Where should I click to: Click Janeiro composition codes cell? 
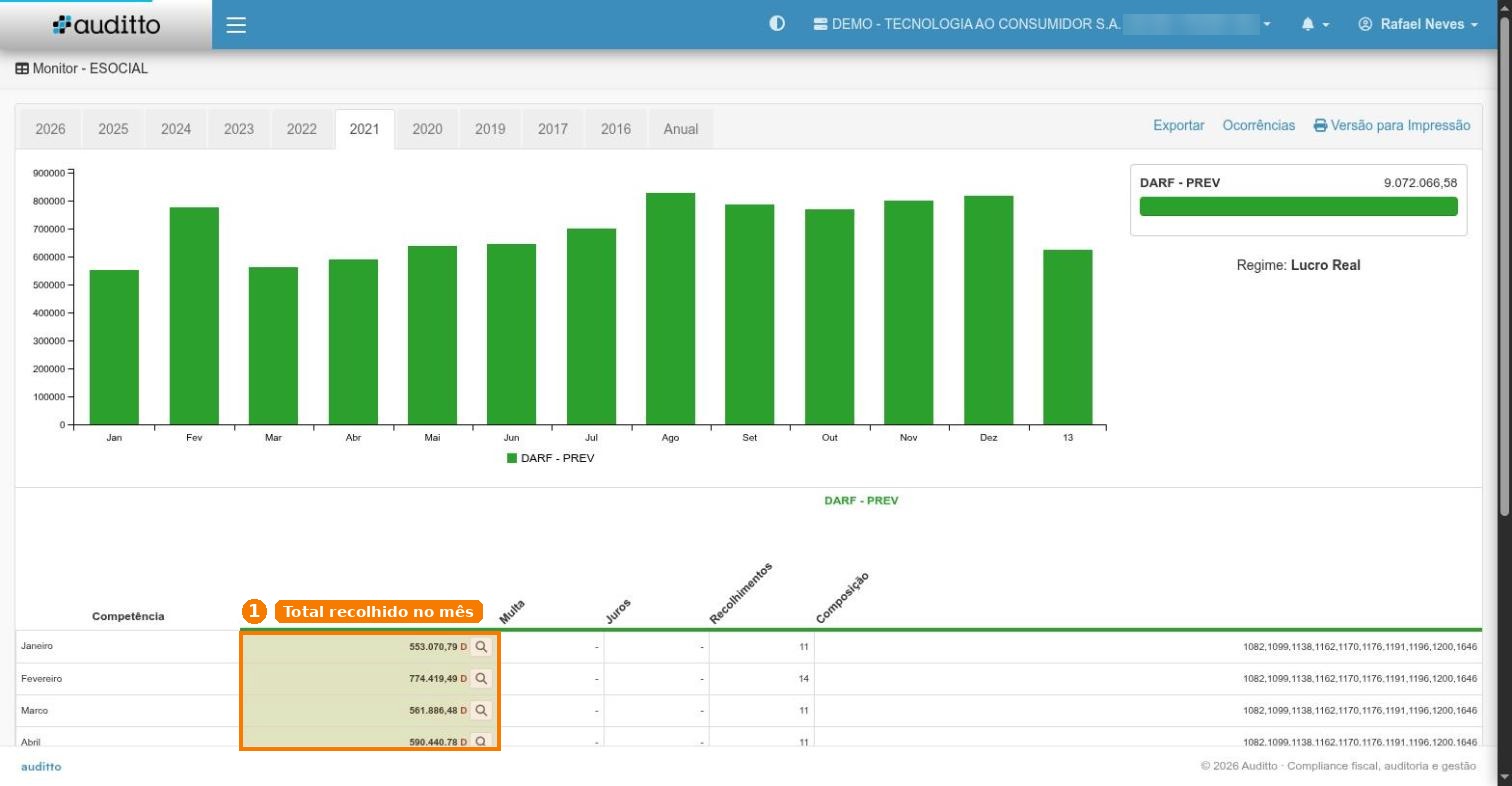pos(1148,647)
